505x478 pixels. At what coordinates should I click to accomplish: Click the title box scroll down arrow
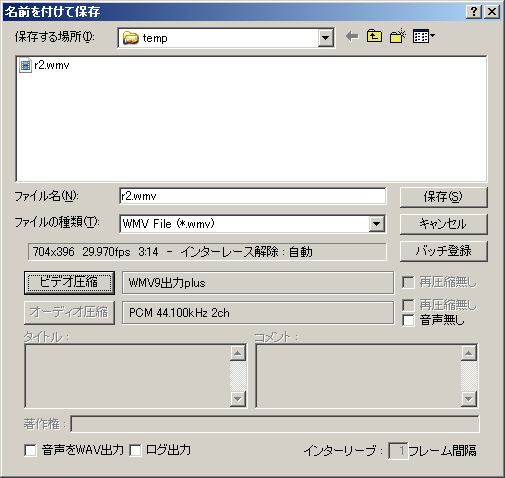[238, 399]
